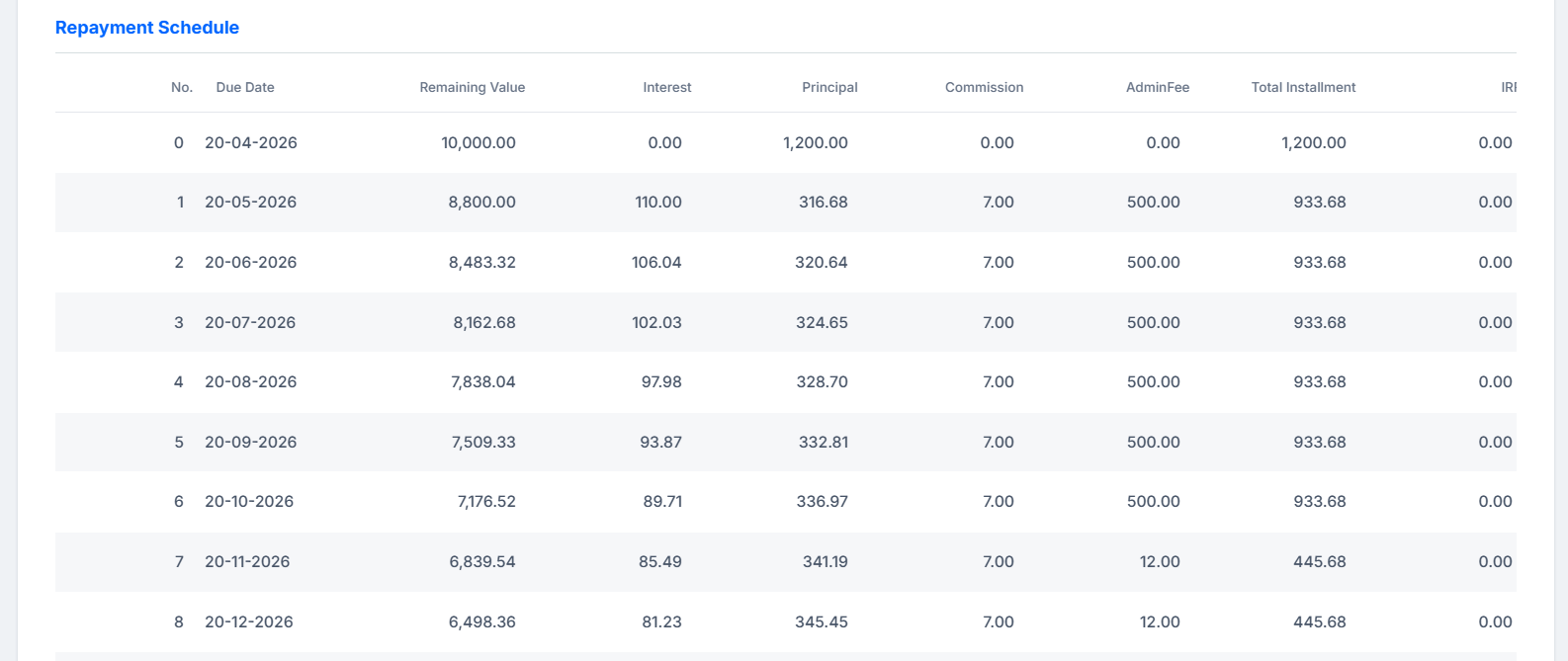Select remaining value 6,498.36 cell
This screenshot has width=1568, height=661.
coord(481,621)
